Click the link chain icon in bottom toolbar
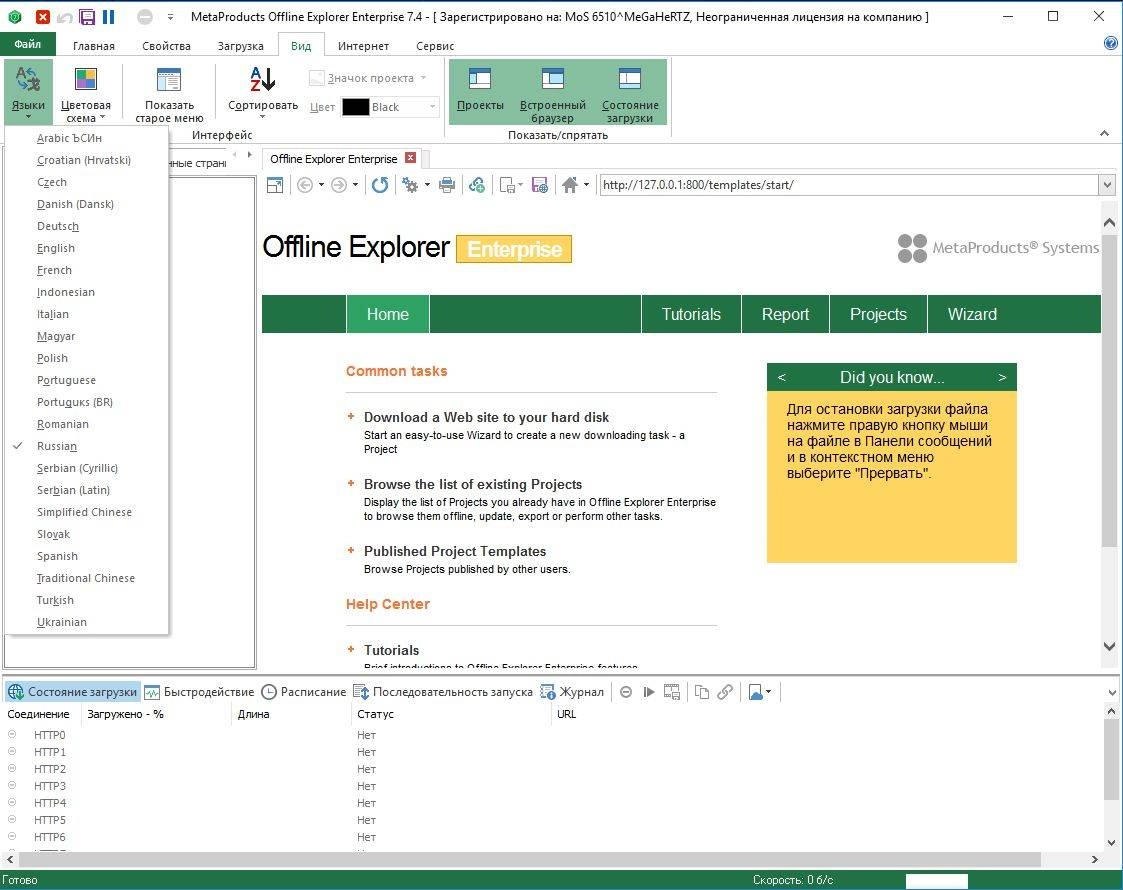 [x=725, y=692]
